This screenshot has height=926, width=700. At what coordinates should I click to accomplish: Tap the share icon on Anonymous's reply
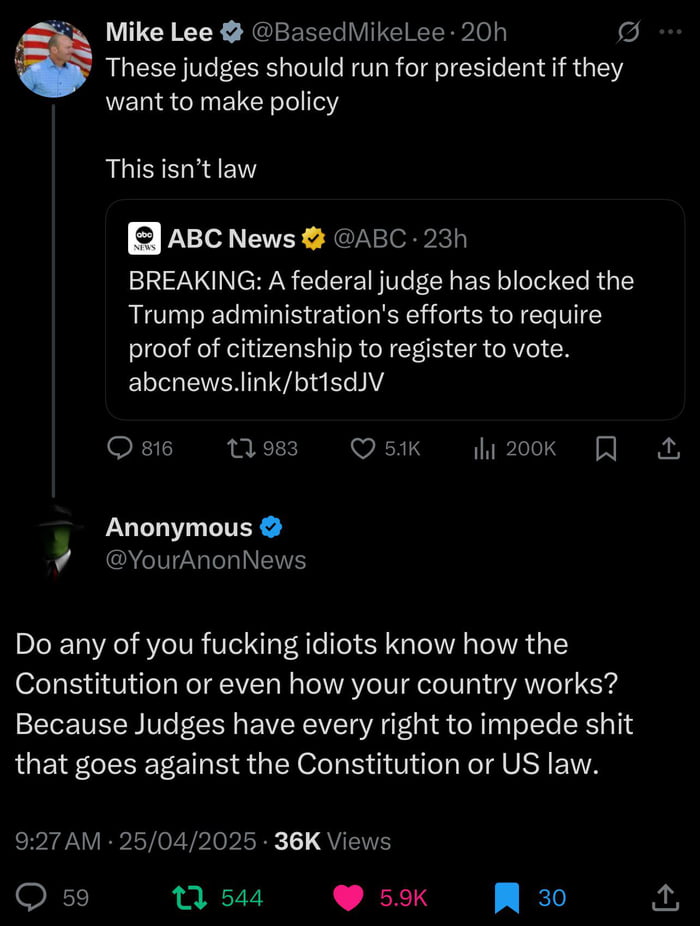pyautogui.click(x=668, y=898)
